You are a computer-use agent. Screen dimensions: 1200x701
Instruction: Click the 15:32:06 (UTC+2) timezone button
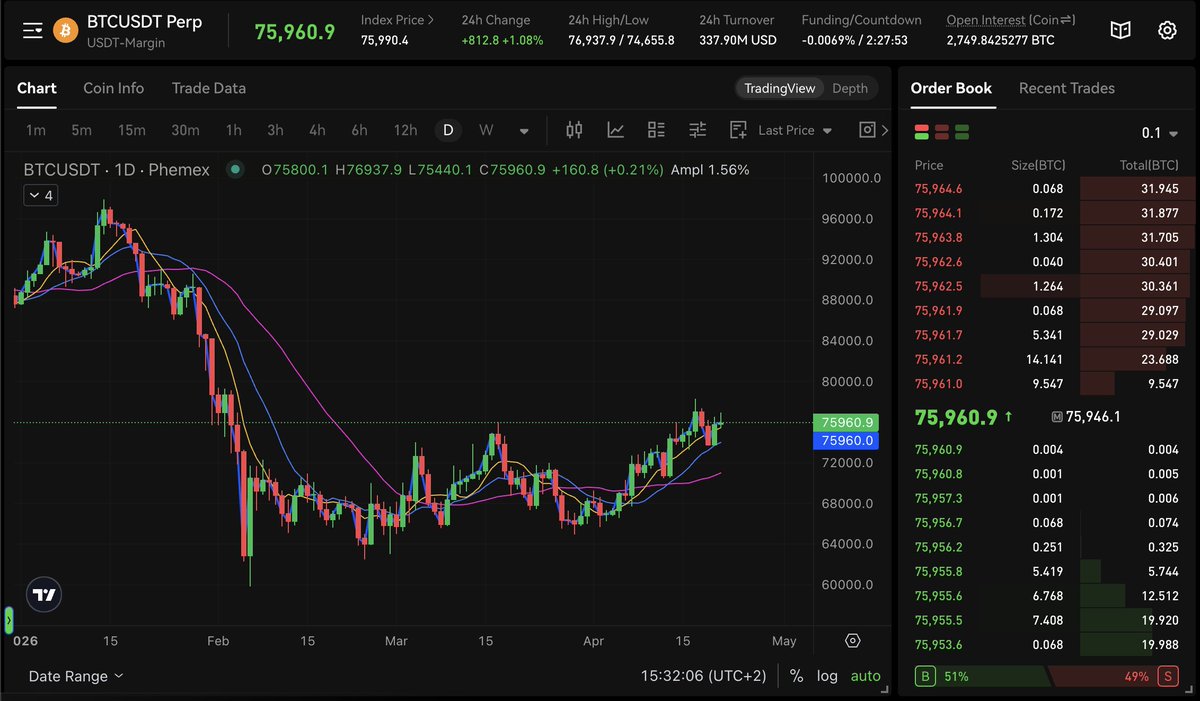[x=704, y=676]
